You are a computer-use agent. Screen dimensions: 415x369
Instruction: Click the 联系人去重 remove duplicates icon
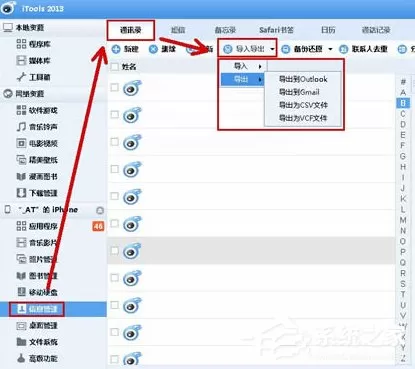point(343,49)
